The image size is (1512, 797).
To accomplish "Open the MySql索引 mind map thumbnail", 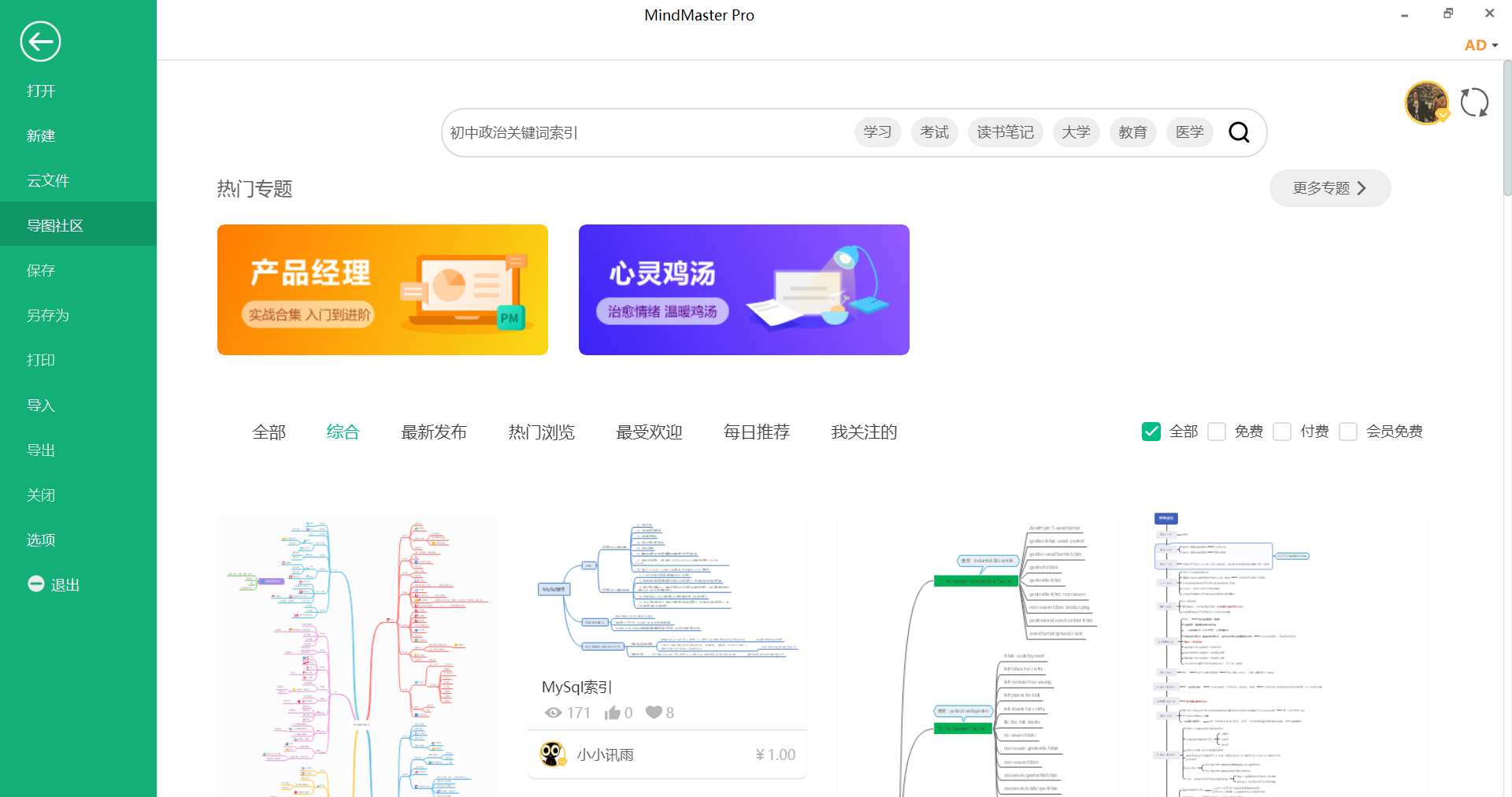I will click(668, 589).
